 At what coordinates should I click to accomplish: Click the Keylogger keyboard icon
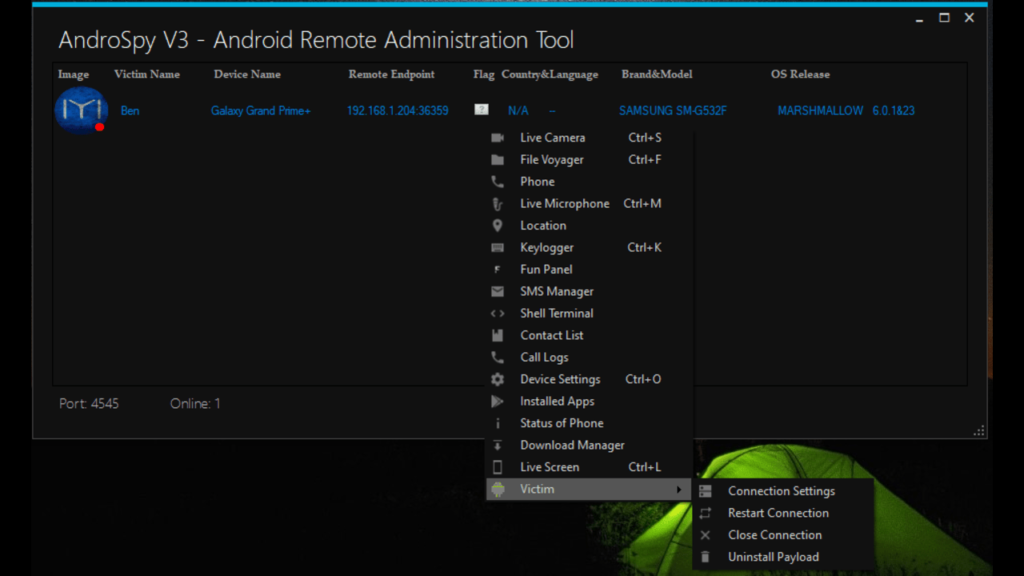pos(498,248)
